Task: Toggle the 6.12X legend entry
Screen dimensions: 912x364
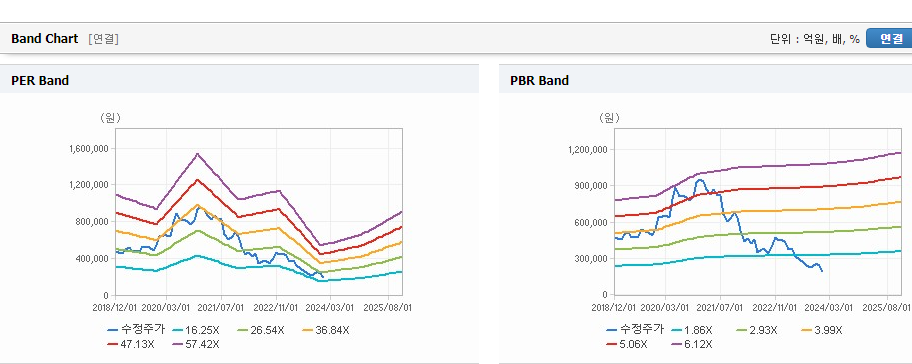Action: [x=692, y=344]
